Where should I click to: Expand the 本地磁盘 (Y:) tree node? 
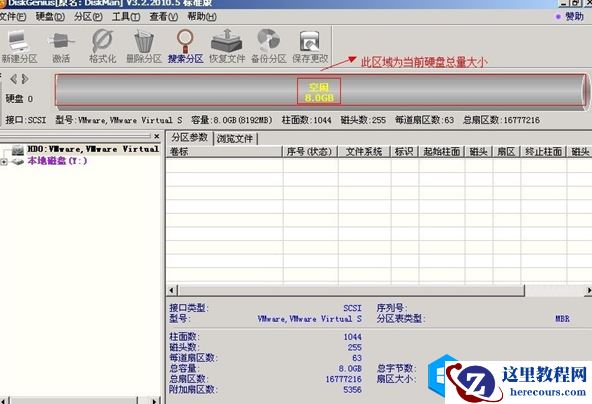(x=3, y=162)
